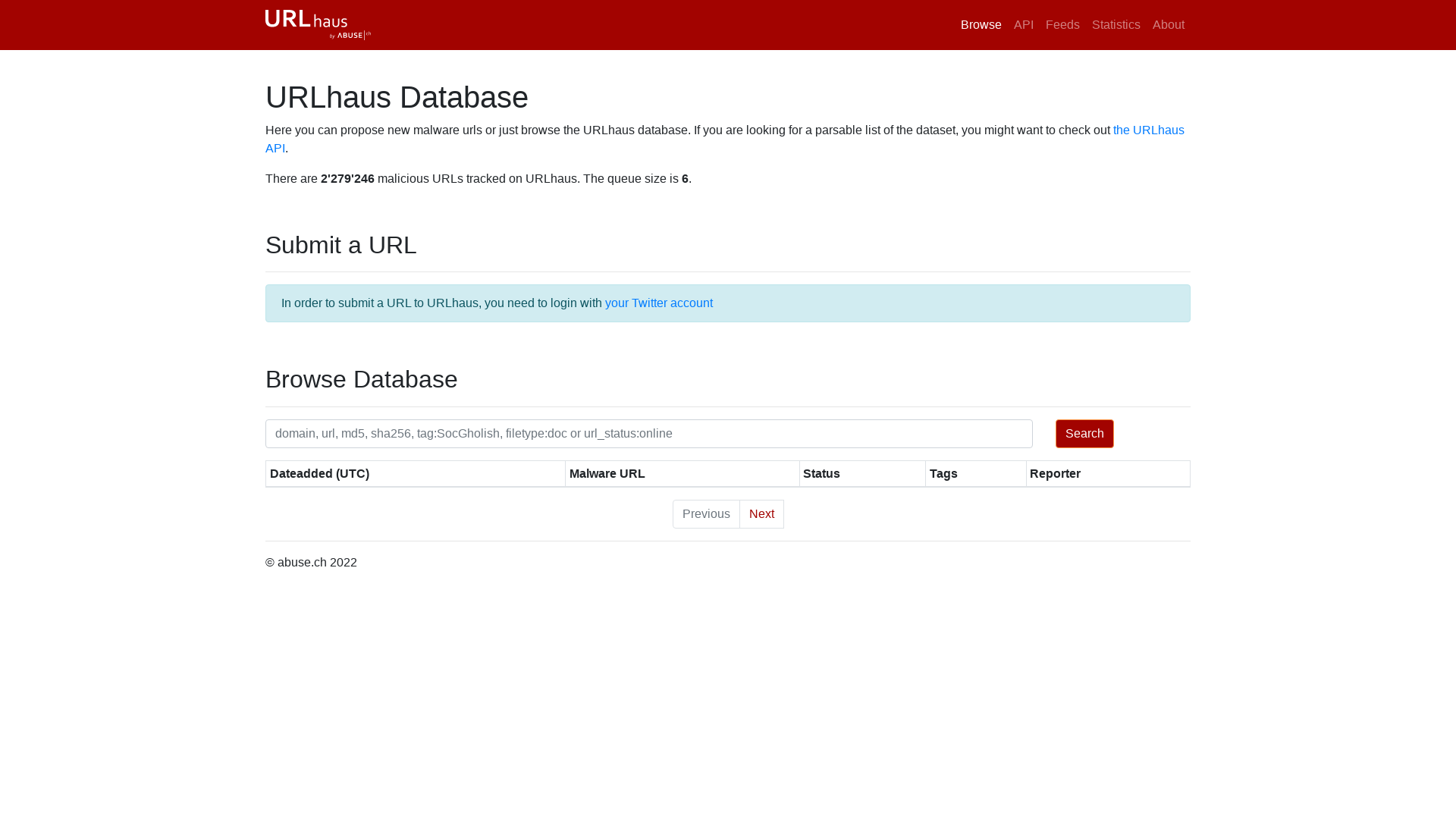Click the URLhaus logo in the header
This screenshot has width=1456, height=819.
pyautogui.click(x=318, y=24)
